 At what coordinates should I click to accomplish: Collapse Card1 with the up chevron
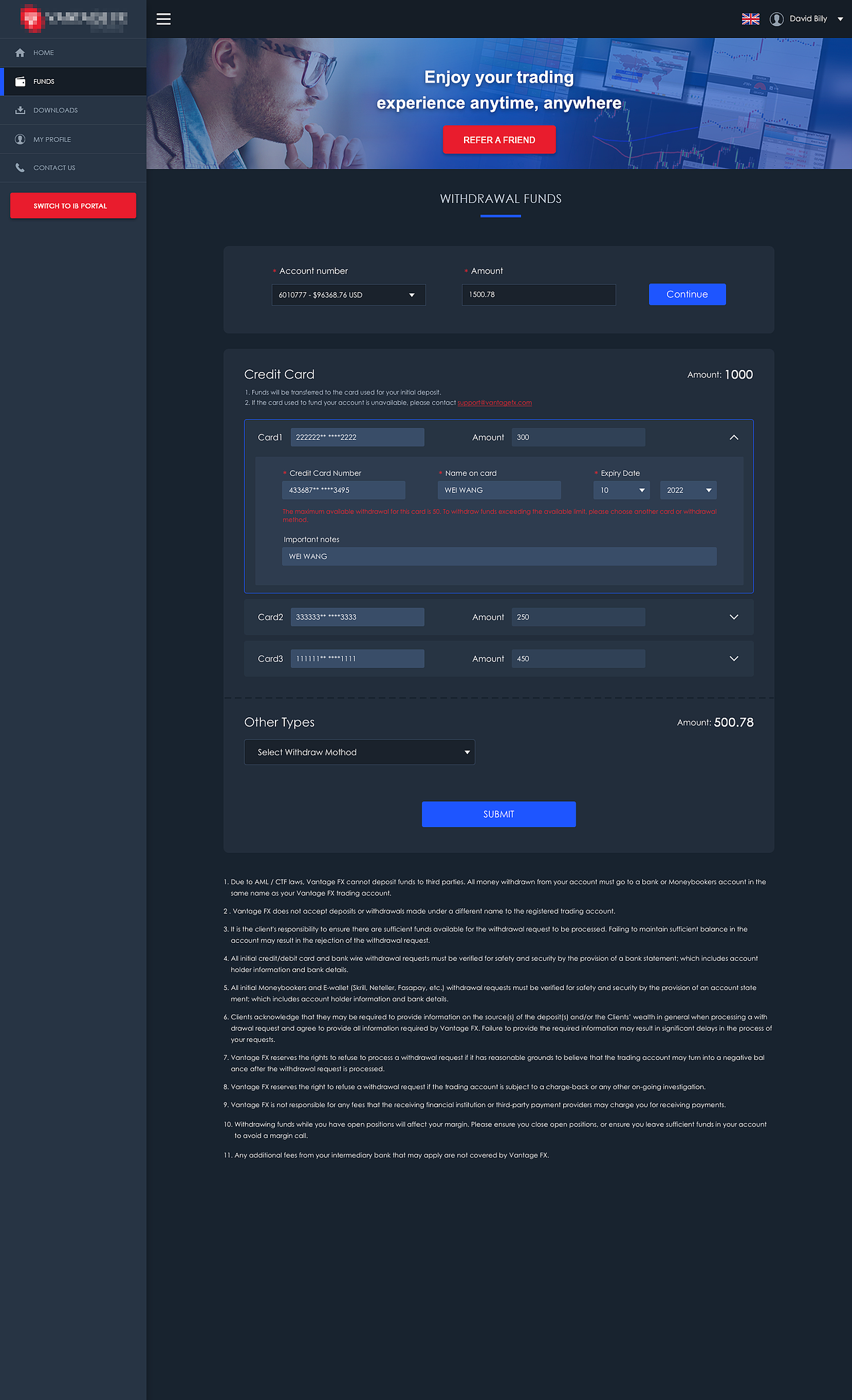[734, 437]
